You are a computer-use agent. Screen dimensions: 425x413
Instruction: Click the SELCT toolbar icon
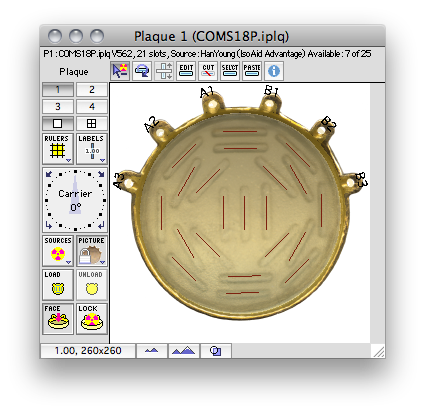230,71
